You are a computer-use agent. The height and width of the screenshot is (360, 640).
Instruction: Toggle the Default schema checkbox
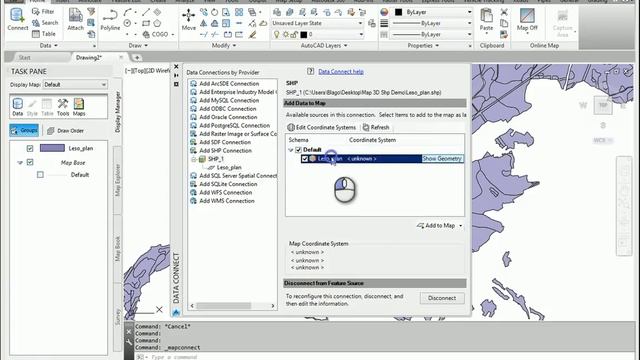298,150
